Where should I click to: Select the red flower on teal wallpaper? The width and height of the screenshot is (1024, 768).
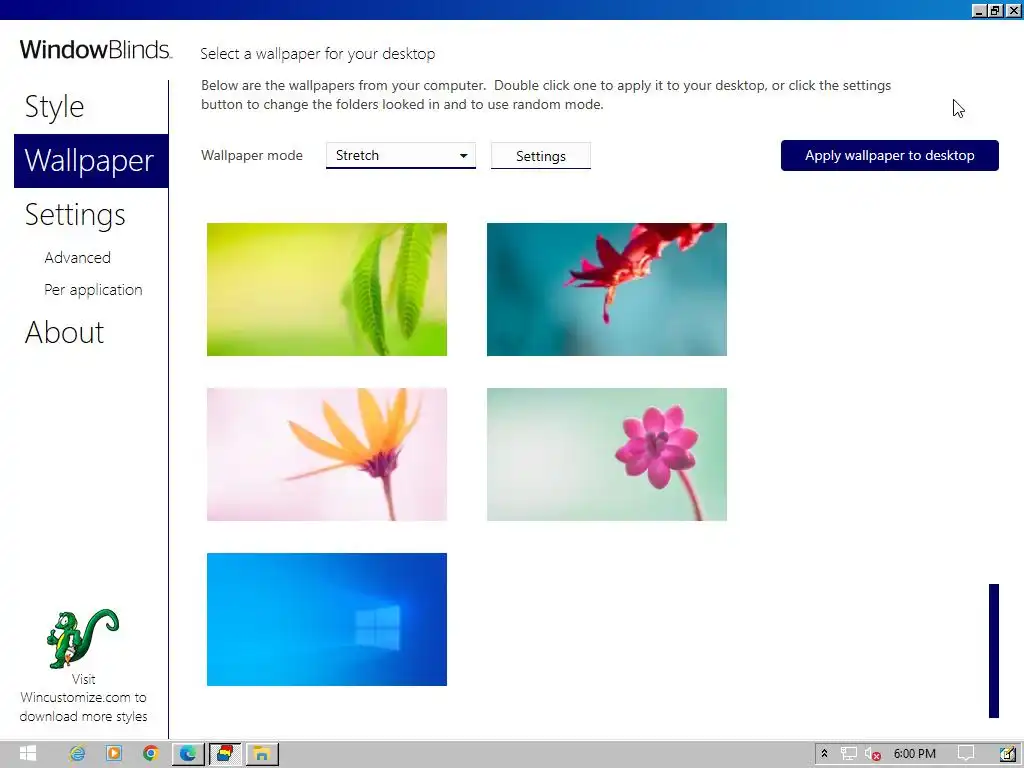[x=607, y=289]
